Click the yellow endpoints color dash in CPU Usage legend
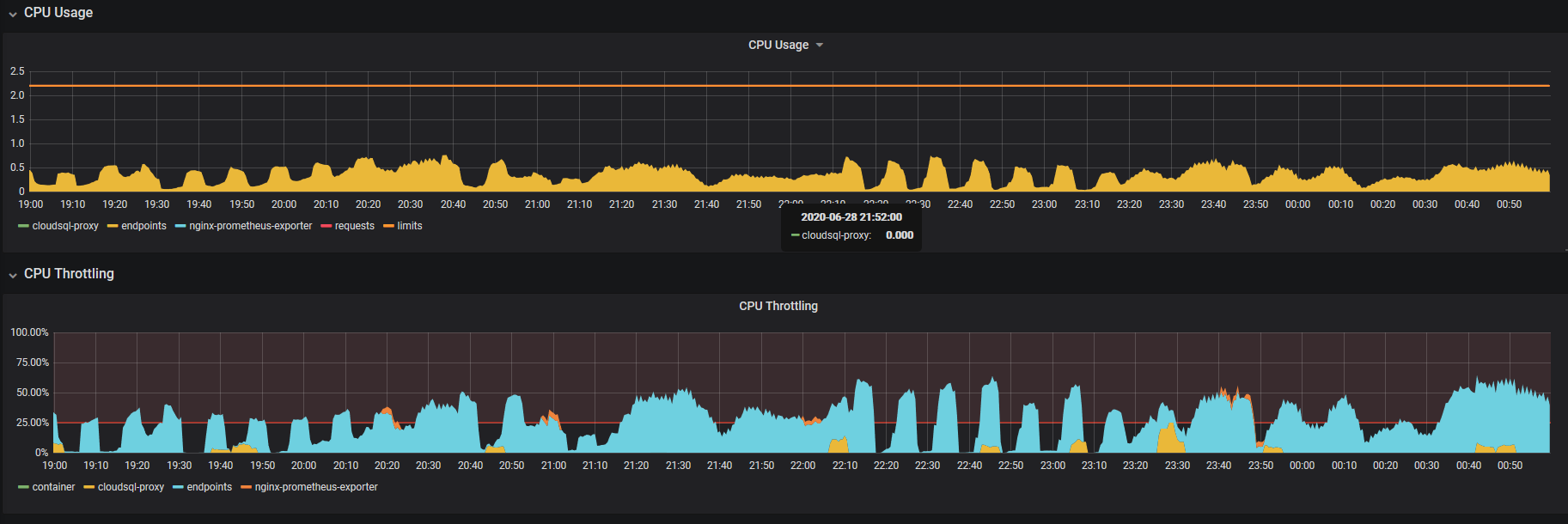This screenshot has width=1568, height=524. tap(113, 227)
